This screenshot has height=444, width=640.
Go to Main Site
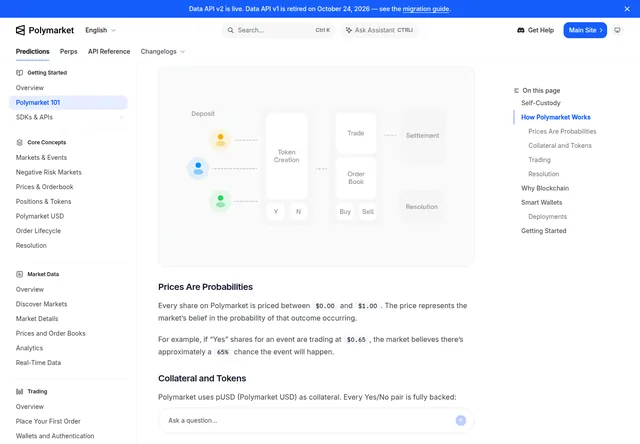(585, 30)
